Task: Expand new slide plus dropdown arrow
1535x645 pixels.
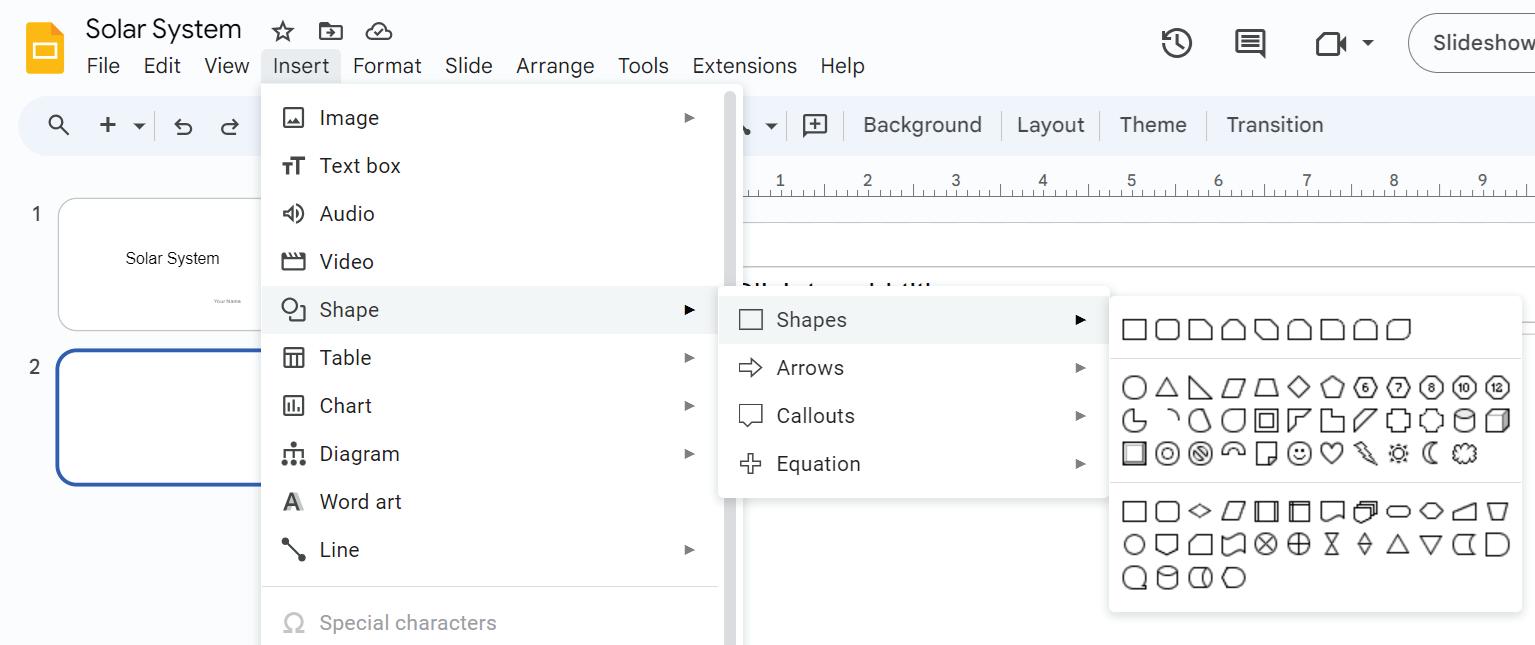Action: tap(139, 126)
